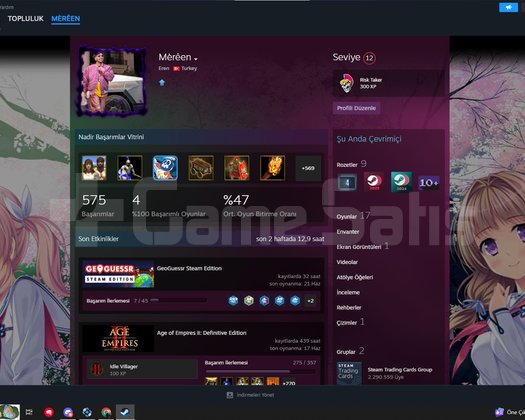The width and height of the screenshot is (525, 420).
Task: Open the TOPLULUK menu
Action: [25, 18]
